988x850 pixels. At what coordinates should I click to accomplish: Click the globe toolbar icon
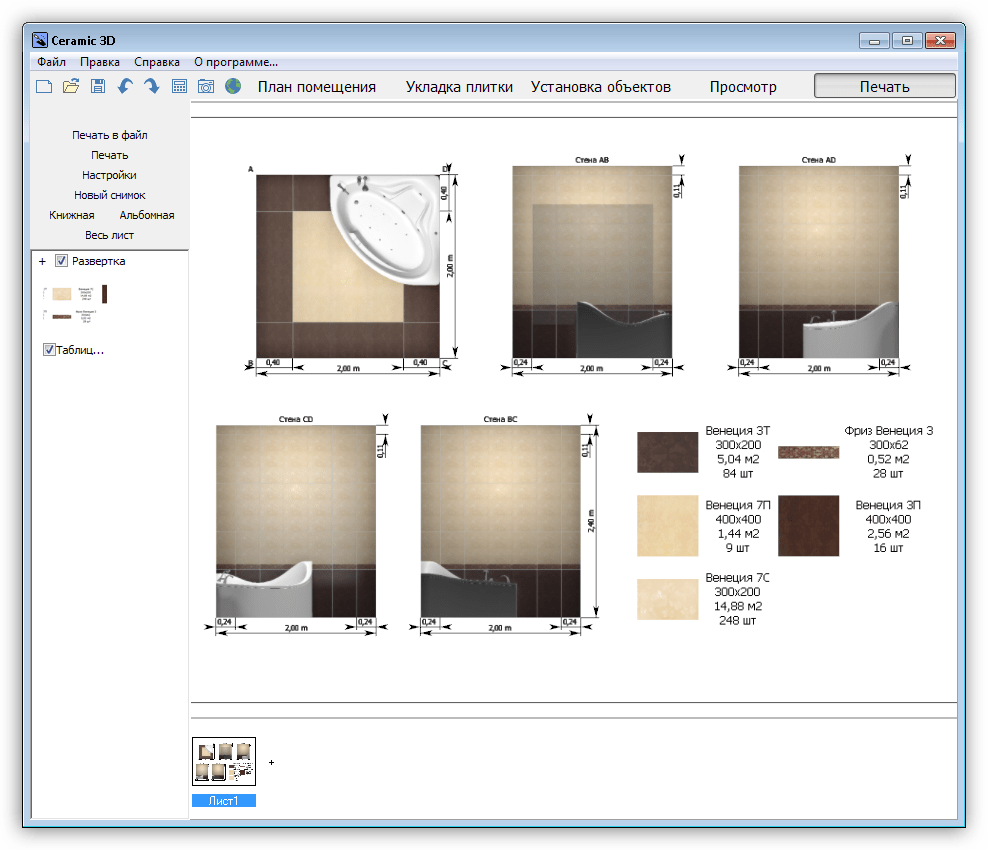pyautogui.click(x=233, y=86)
